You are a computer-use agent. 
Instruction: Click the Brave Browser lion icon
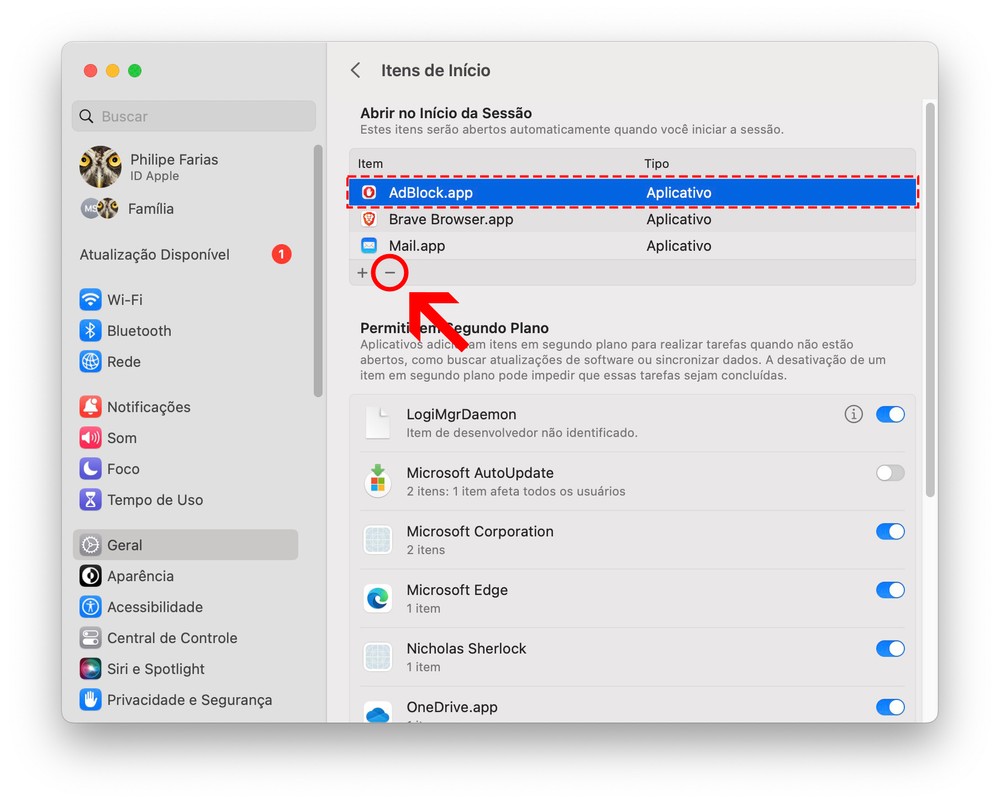click(x=369, y=219)
